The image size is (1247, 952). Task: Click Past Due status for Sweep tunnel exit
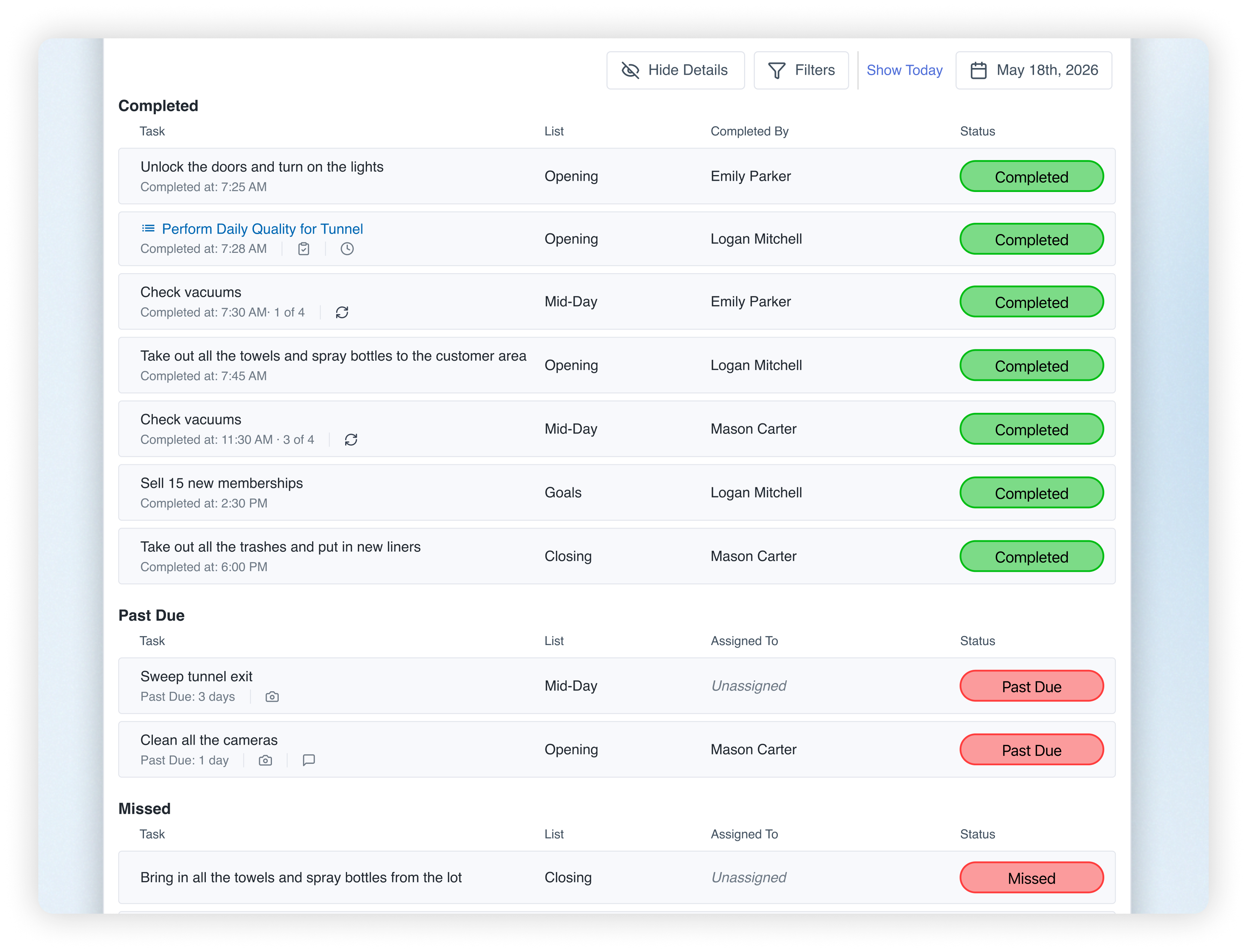(1031, 686)
